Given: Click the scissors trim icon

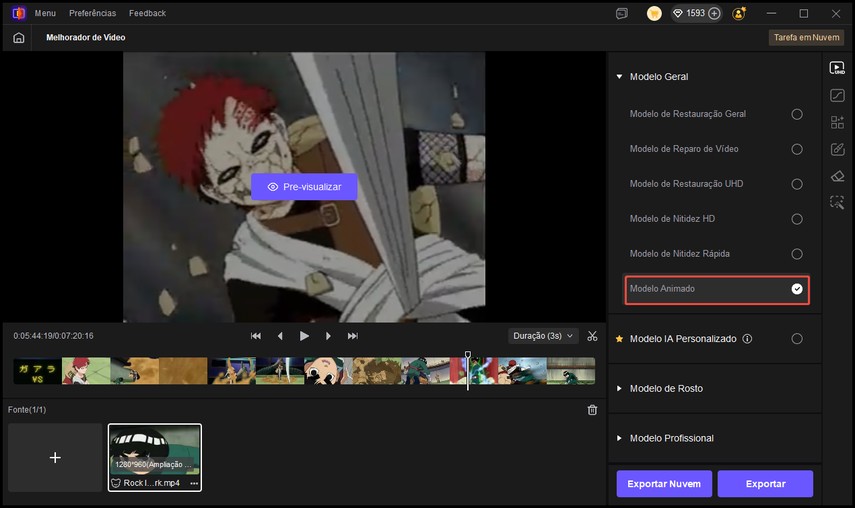Looking at the screenshot, I should (592, 336).
